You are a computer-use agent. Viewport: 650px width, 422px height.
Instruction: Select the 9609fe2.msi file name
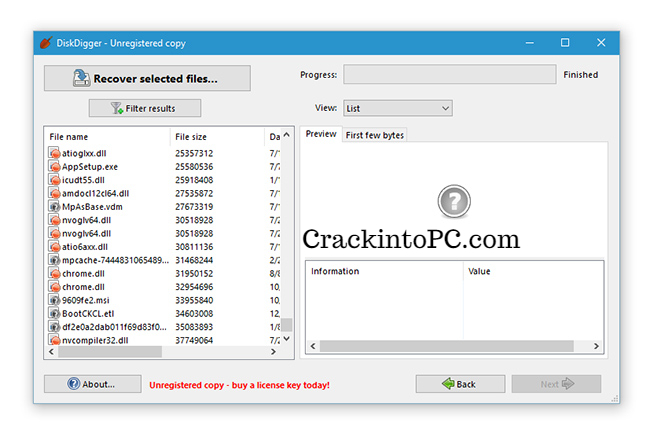(x=86, y=300)
